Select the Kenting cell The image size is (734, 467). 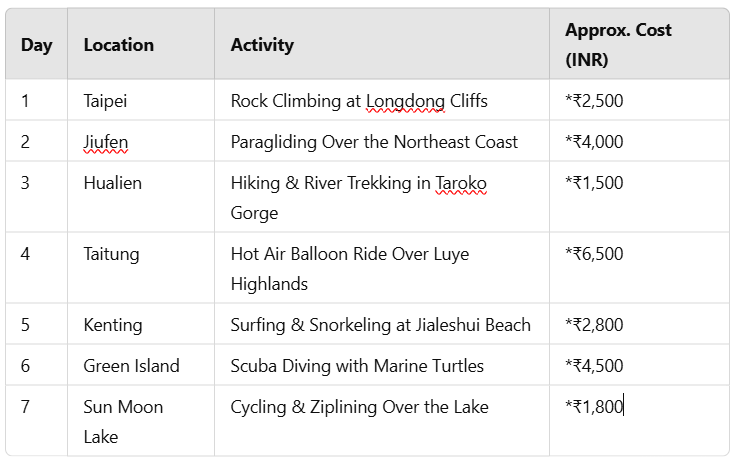(x=141, y=324)
